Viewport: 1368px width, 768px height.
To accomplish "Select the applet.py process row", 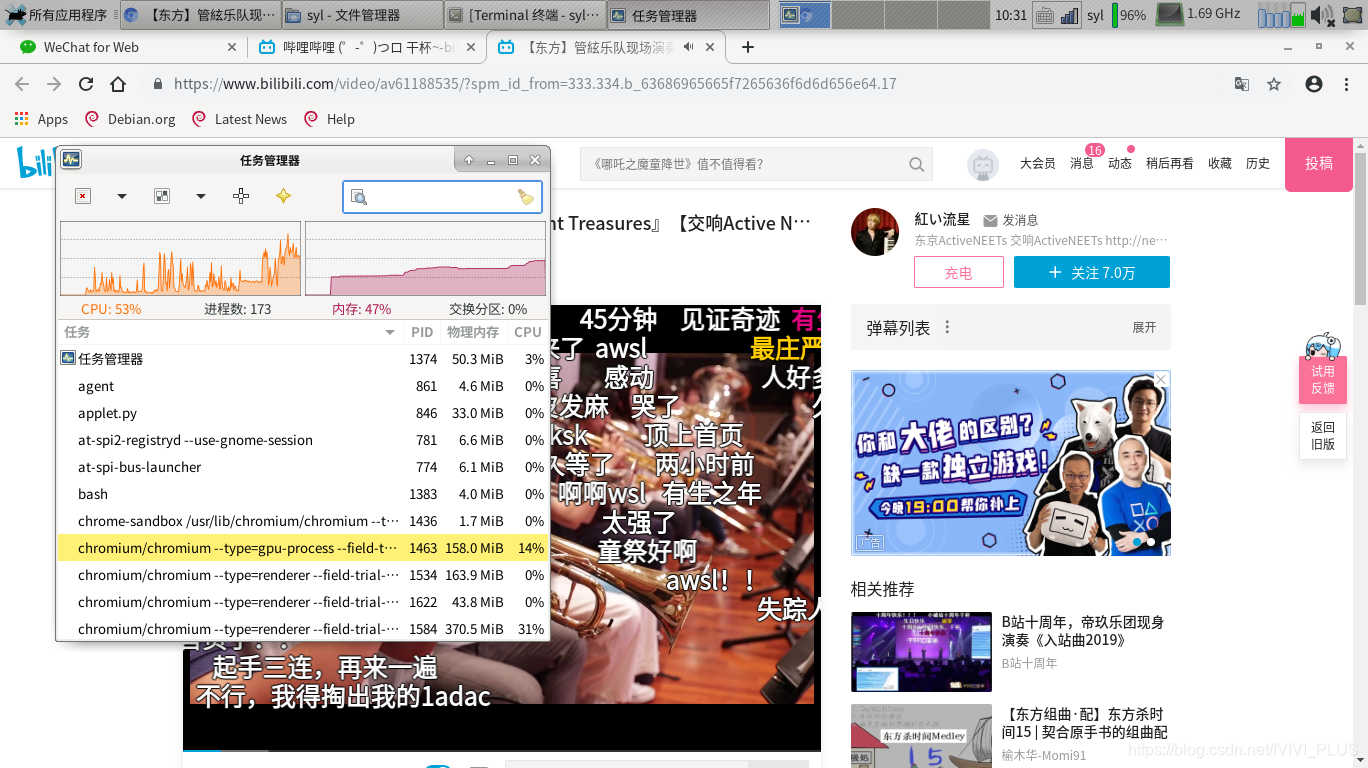I will click(303, 413).
